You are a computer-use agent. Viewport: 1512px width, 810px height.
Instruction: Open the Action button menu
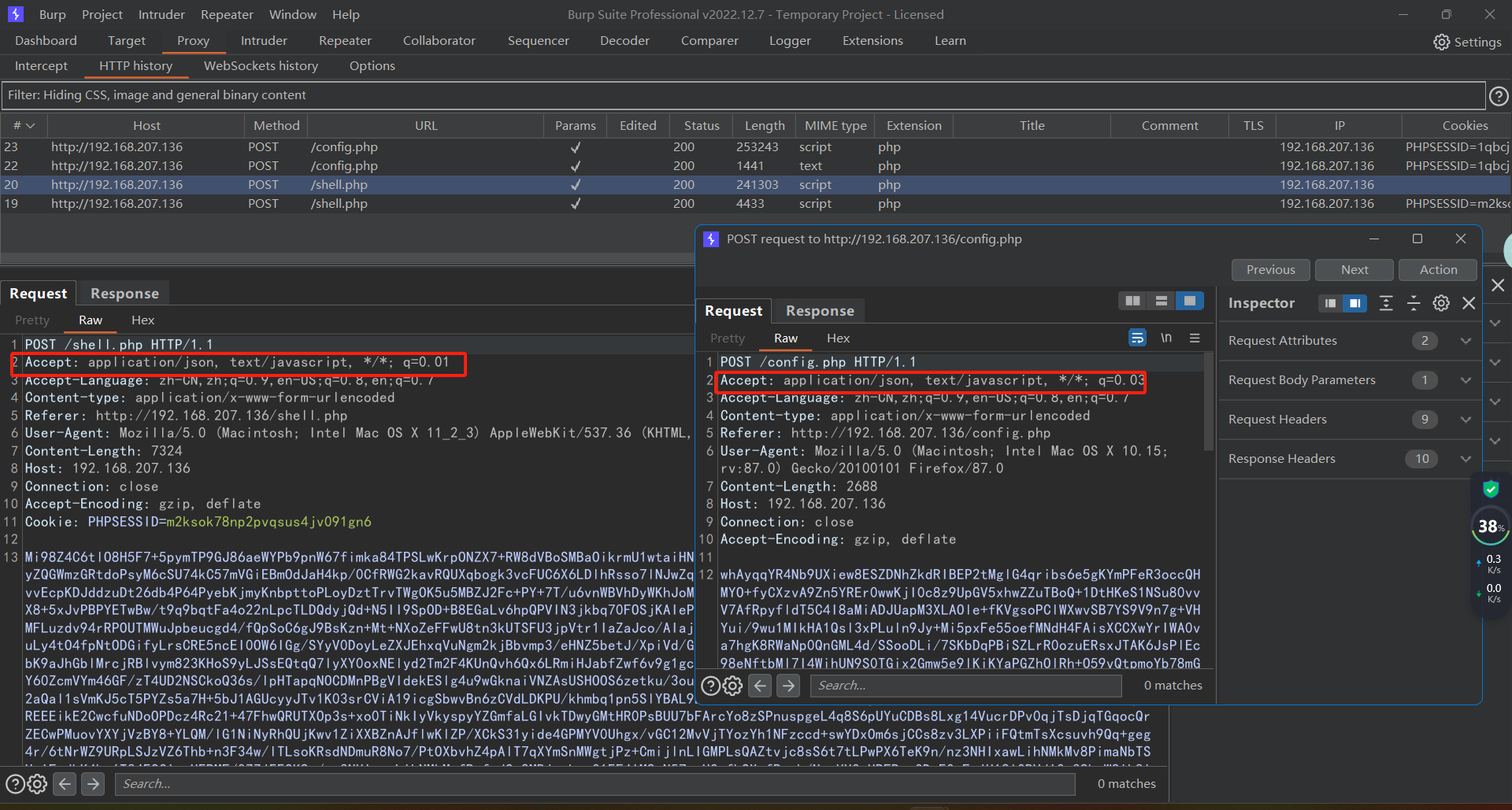point(1438,269)
